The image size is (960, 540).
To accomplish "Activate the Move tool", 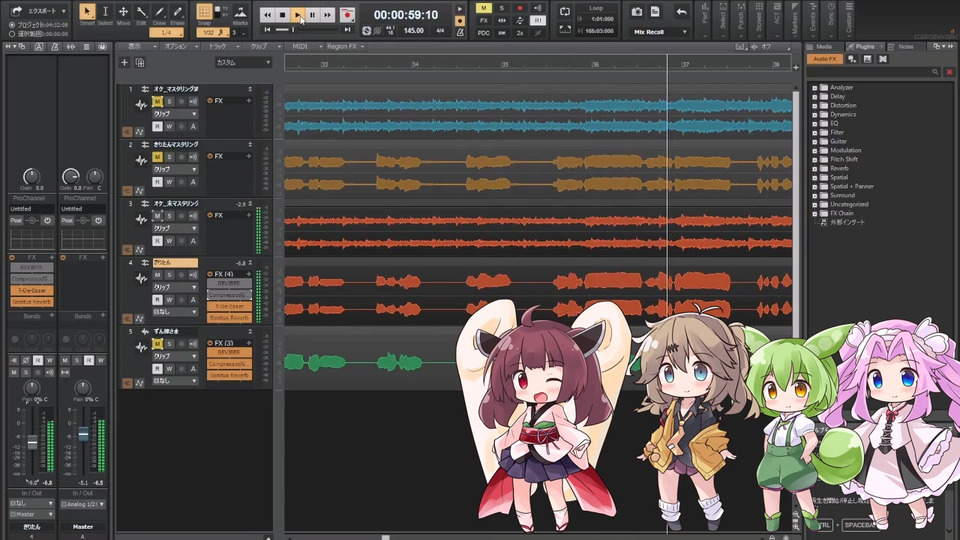I will point(123,12).
